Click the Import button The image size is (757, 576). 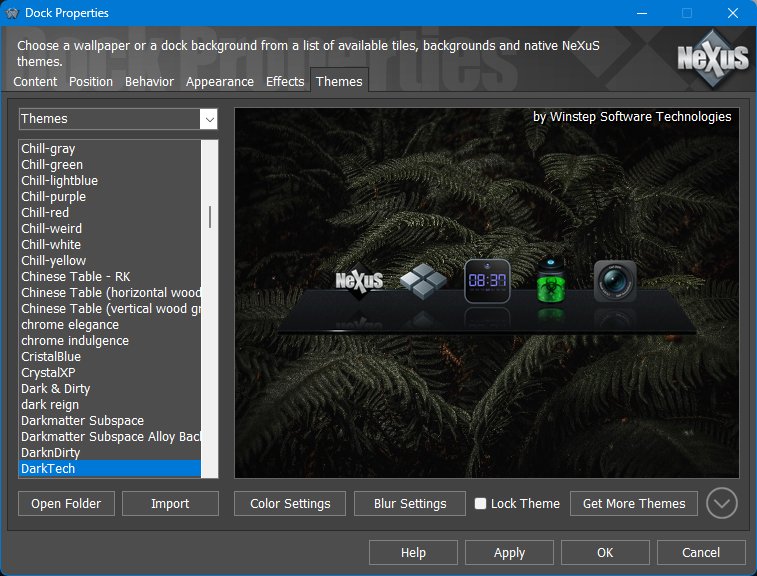click(170, 504)
